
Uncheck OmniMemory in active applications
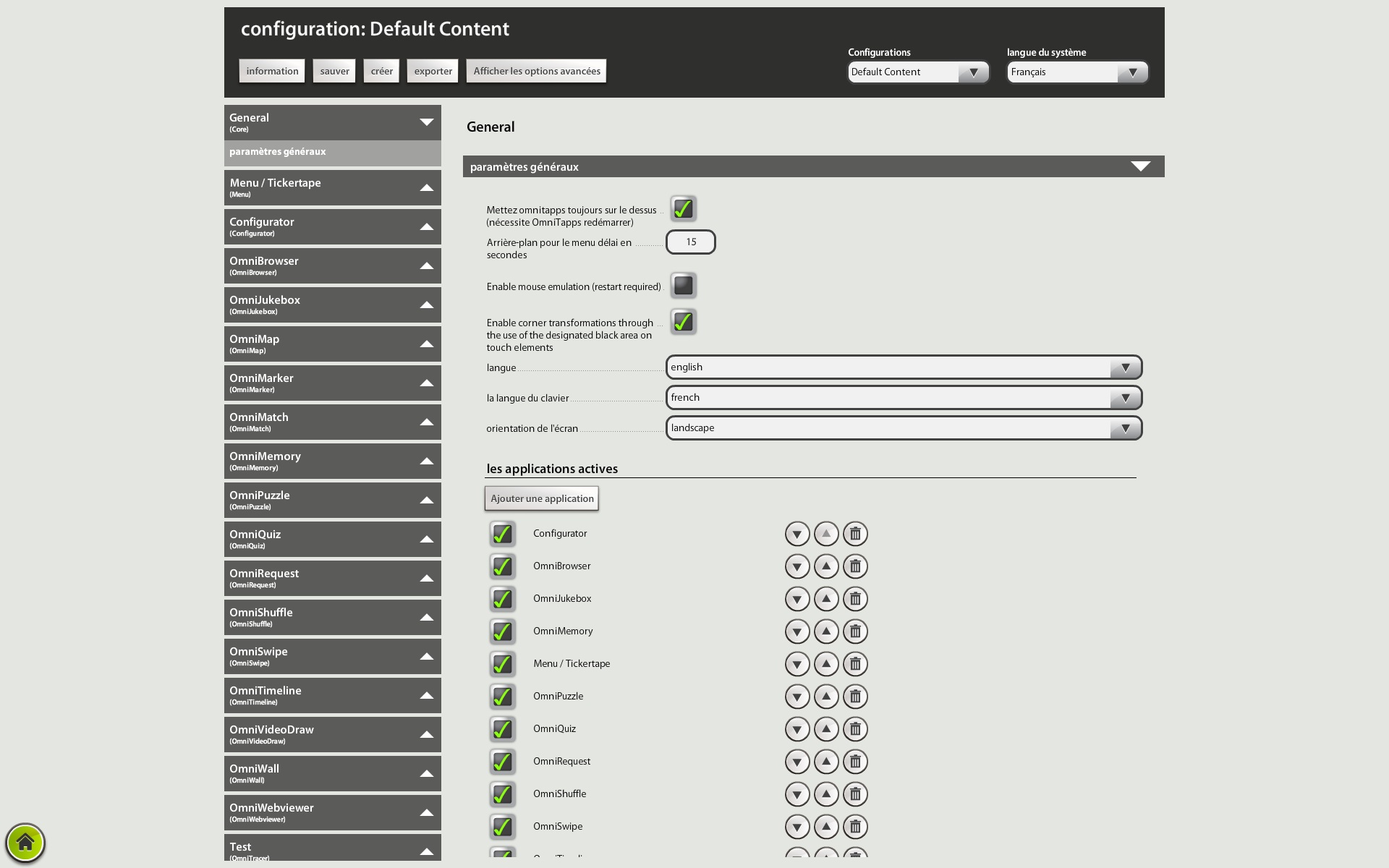(x=502, y=632)
